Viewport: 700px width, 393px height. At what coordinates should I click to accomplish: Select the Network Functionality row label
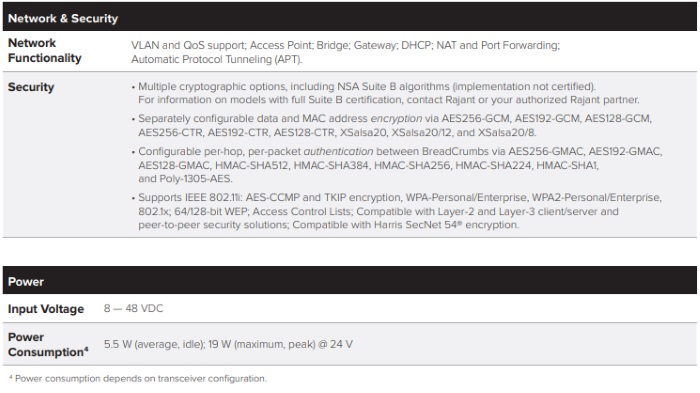pyautogui.click(x=45, y=50)
